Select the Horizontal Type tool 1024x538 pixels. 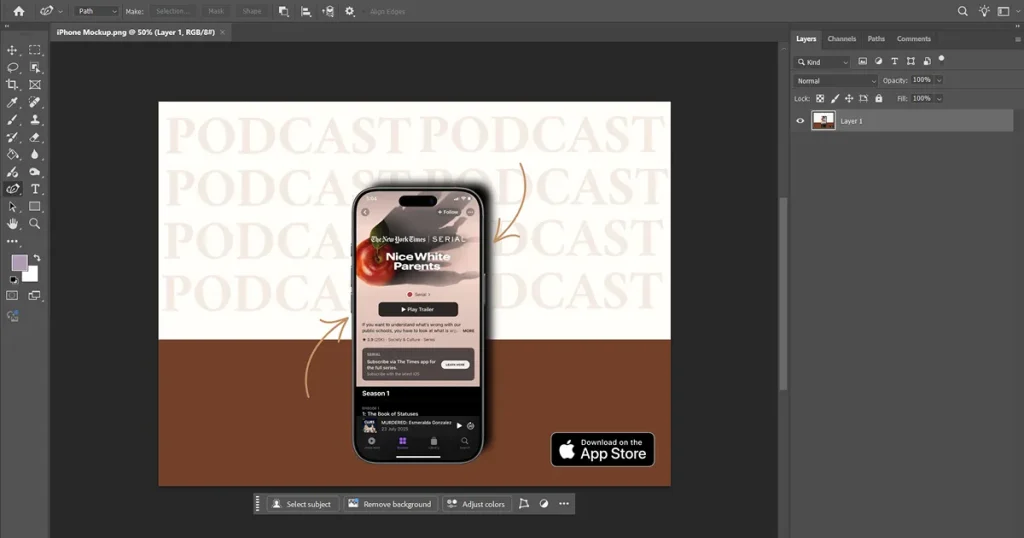(x=35, y=189)
